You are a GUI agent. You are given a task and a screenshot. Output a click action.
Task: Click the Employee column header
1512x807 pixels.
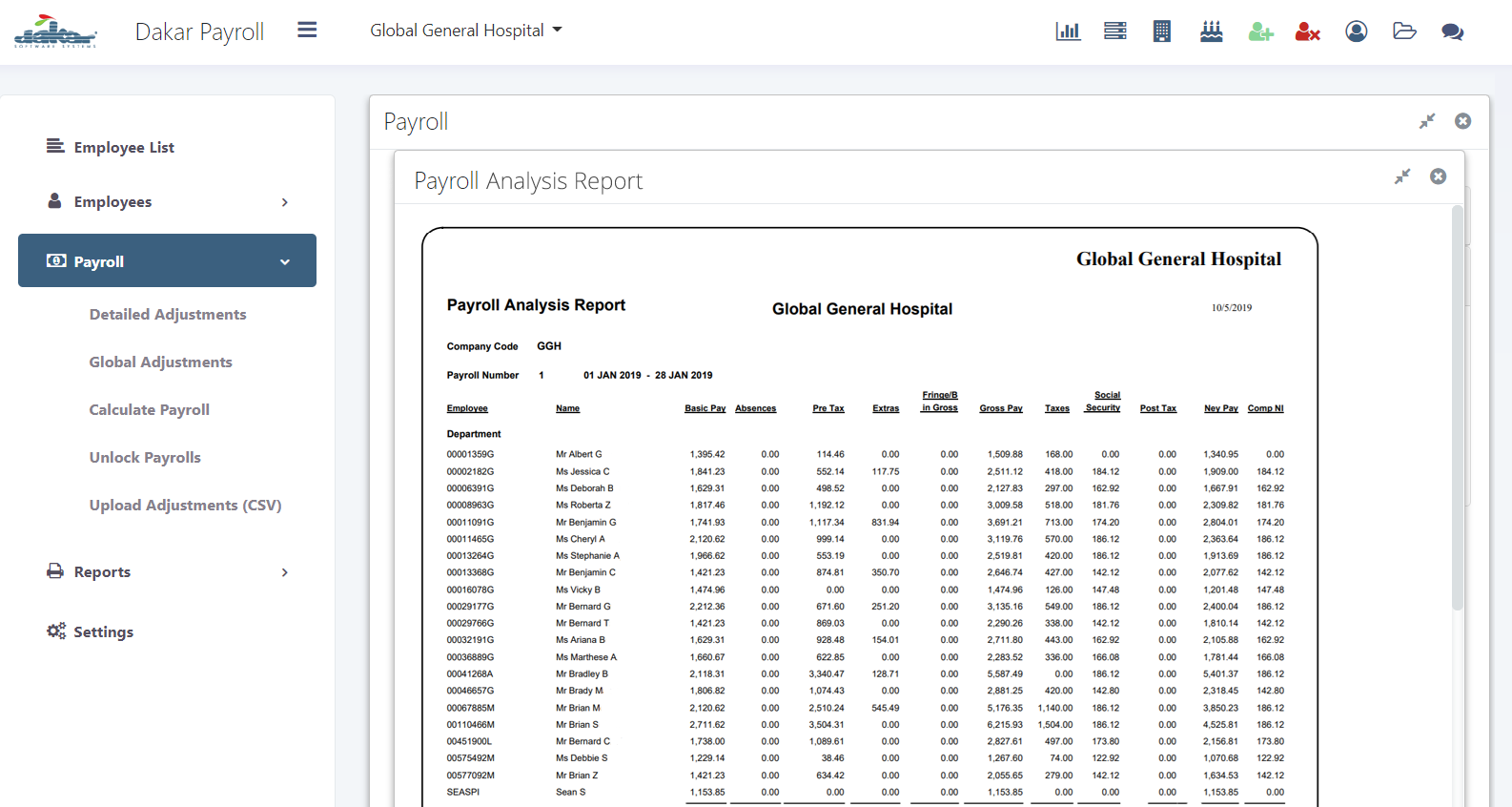[467, 408]
